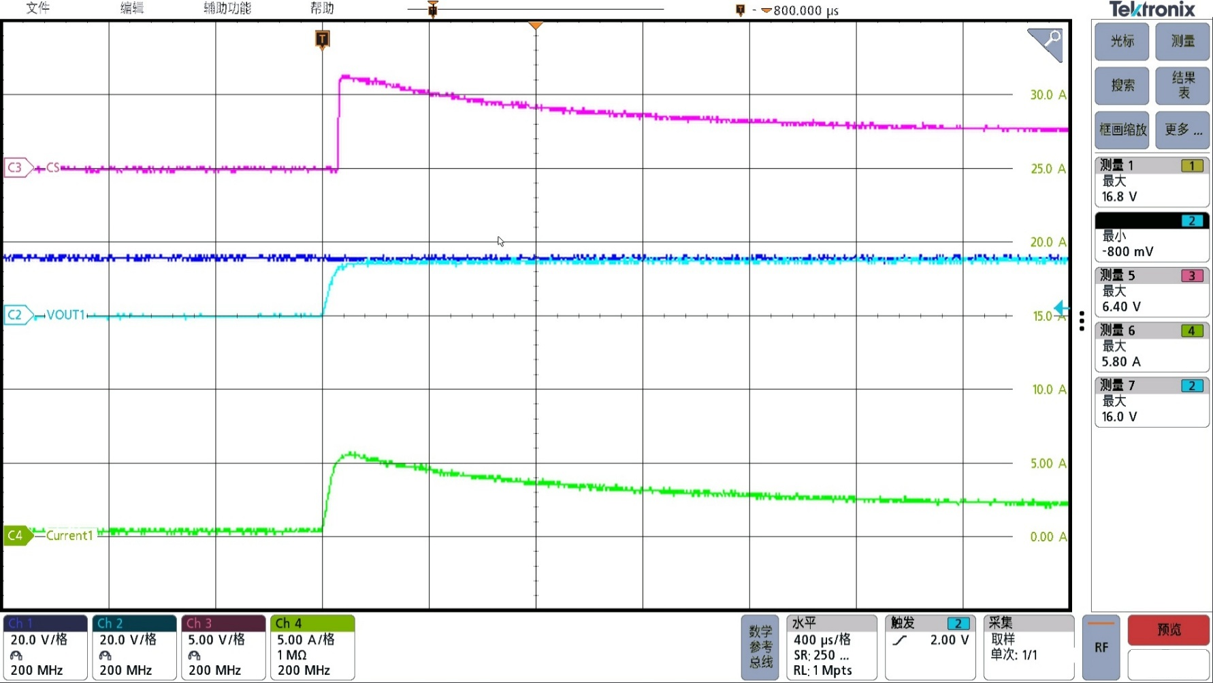
Task: Click the C4 Current1 channel handle
Action: (18, 536)
